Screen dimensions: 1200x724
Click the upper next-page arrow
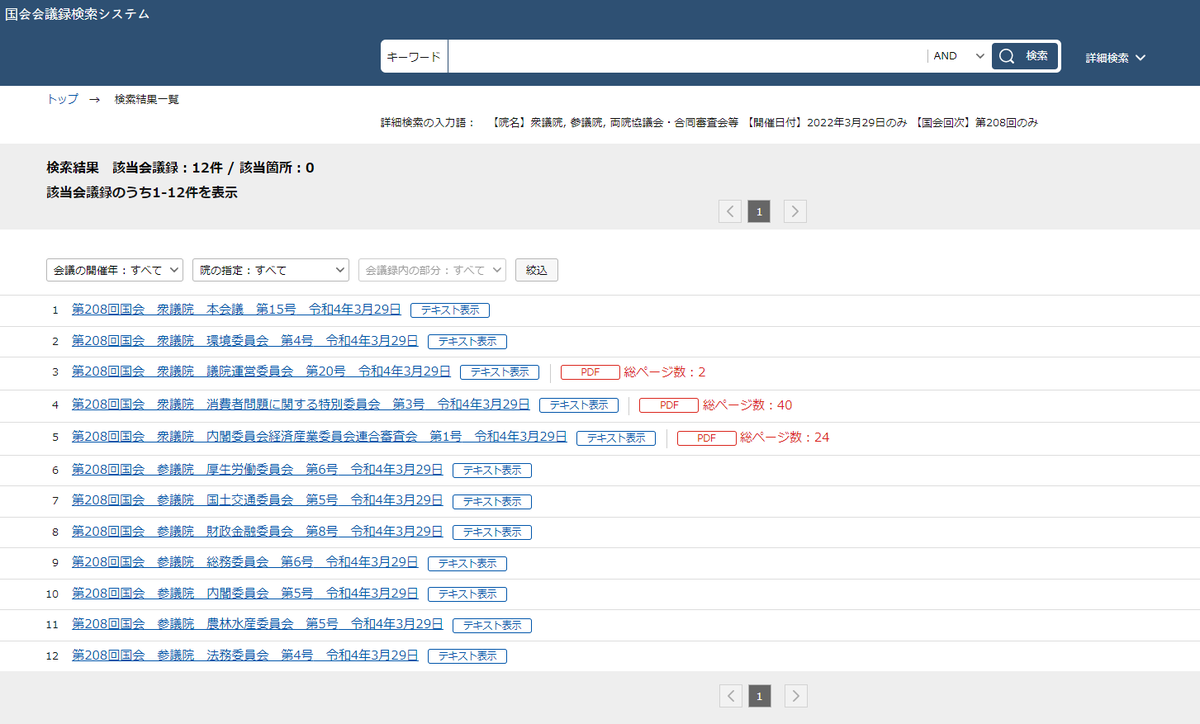tap(795, 211)
